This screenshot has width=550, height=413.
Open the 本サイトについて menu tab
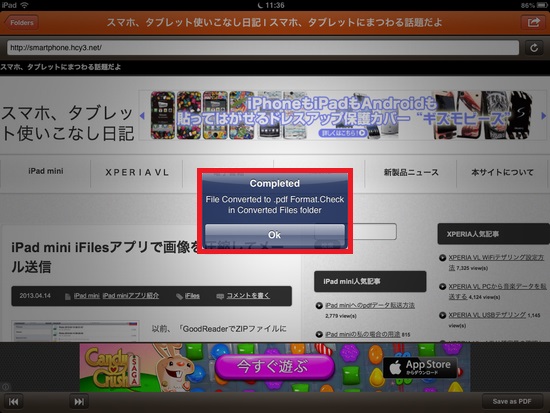[x=502, y=172]
